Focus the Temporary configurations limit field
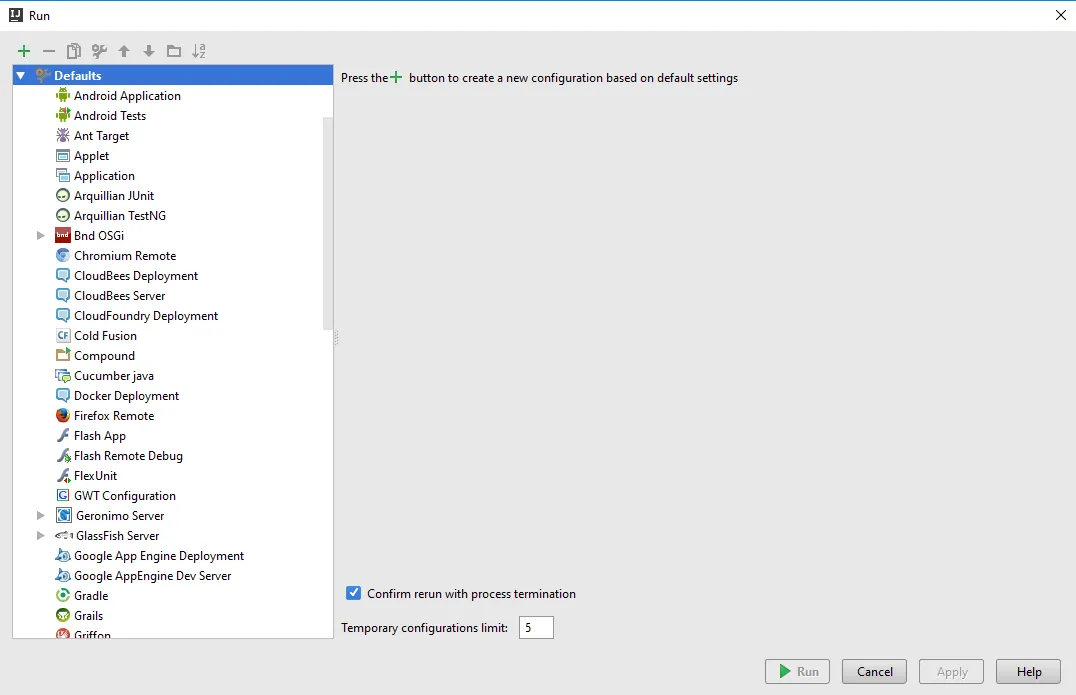The image size is (1076, 695). pos(536,628)
